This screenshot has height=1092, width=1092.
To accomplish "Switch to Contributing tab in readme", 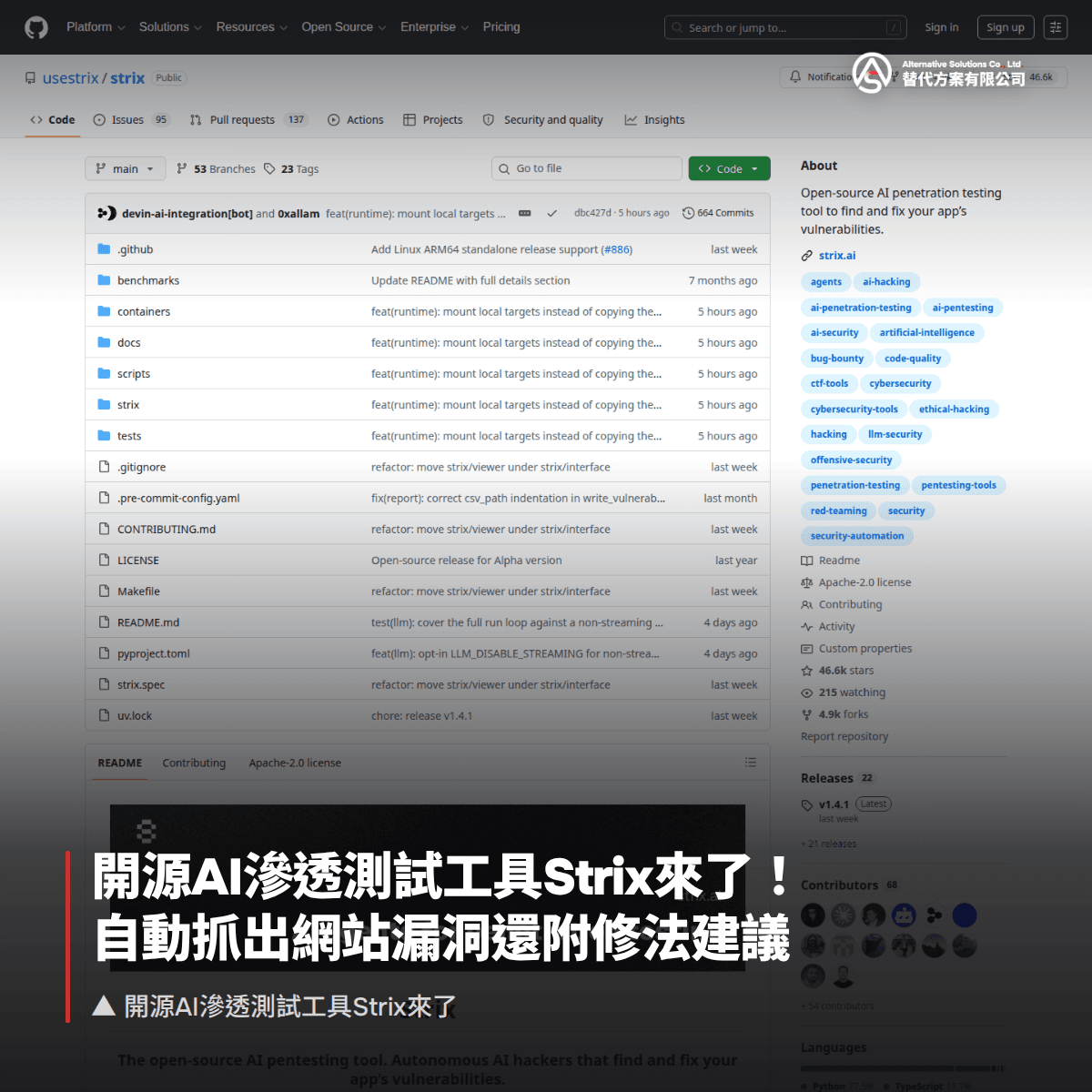I will point(194,763).
